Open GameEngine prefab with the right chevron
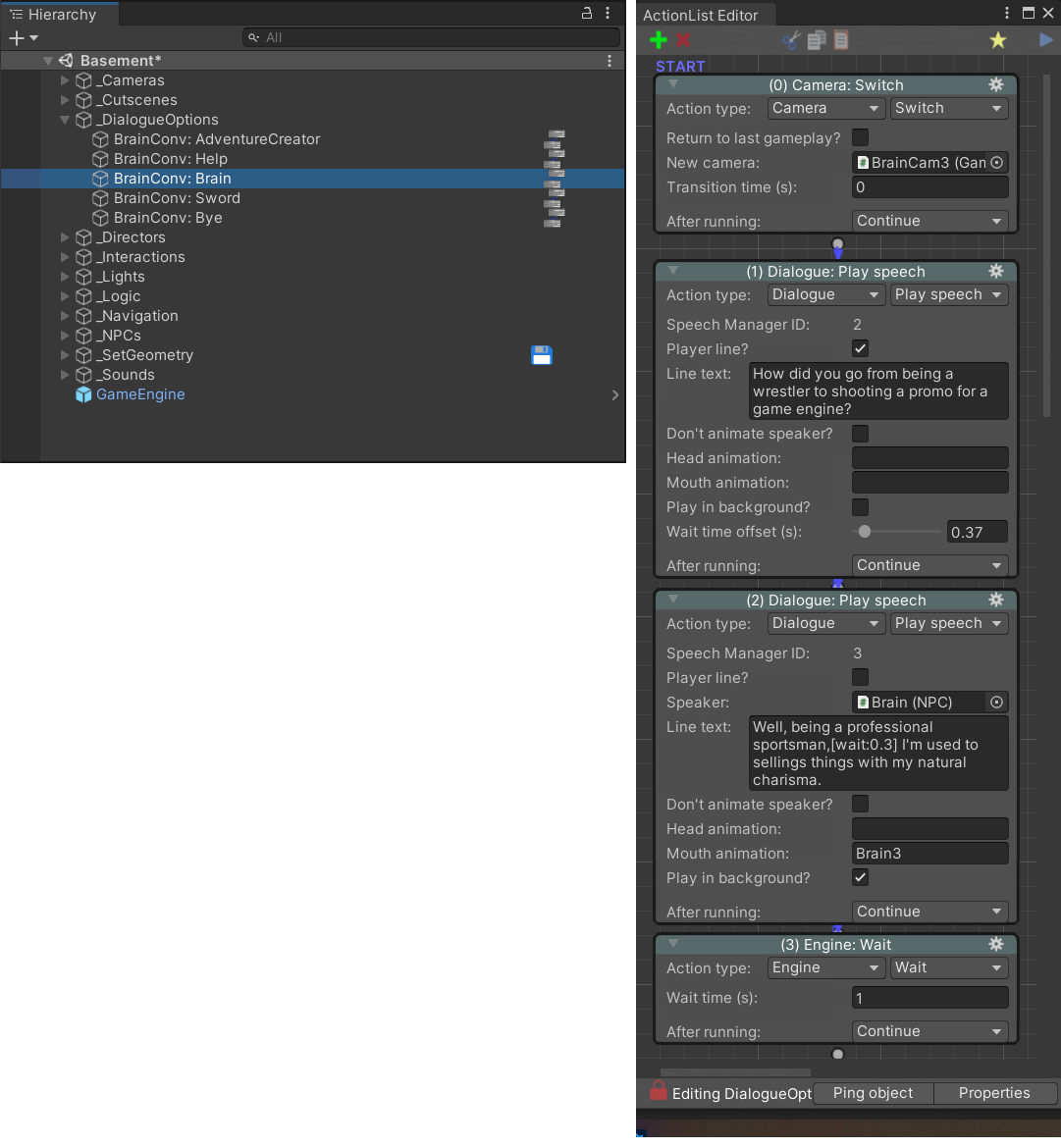The height and width of the screenshot is (1148, 1061). 615,394
